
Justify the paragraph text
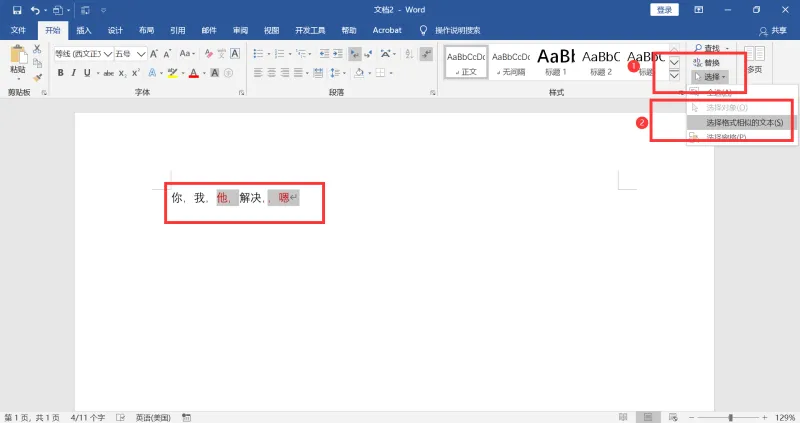(x=298, y=73)
